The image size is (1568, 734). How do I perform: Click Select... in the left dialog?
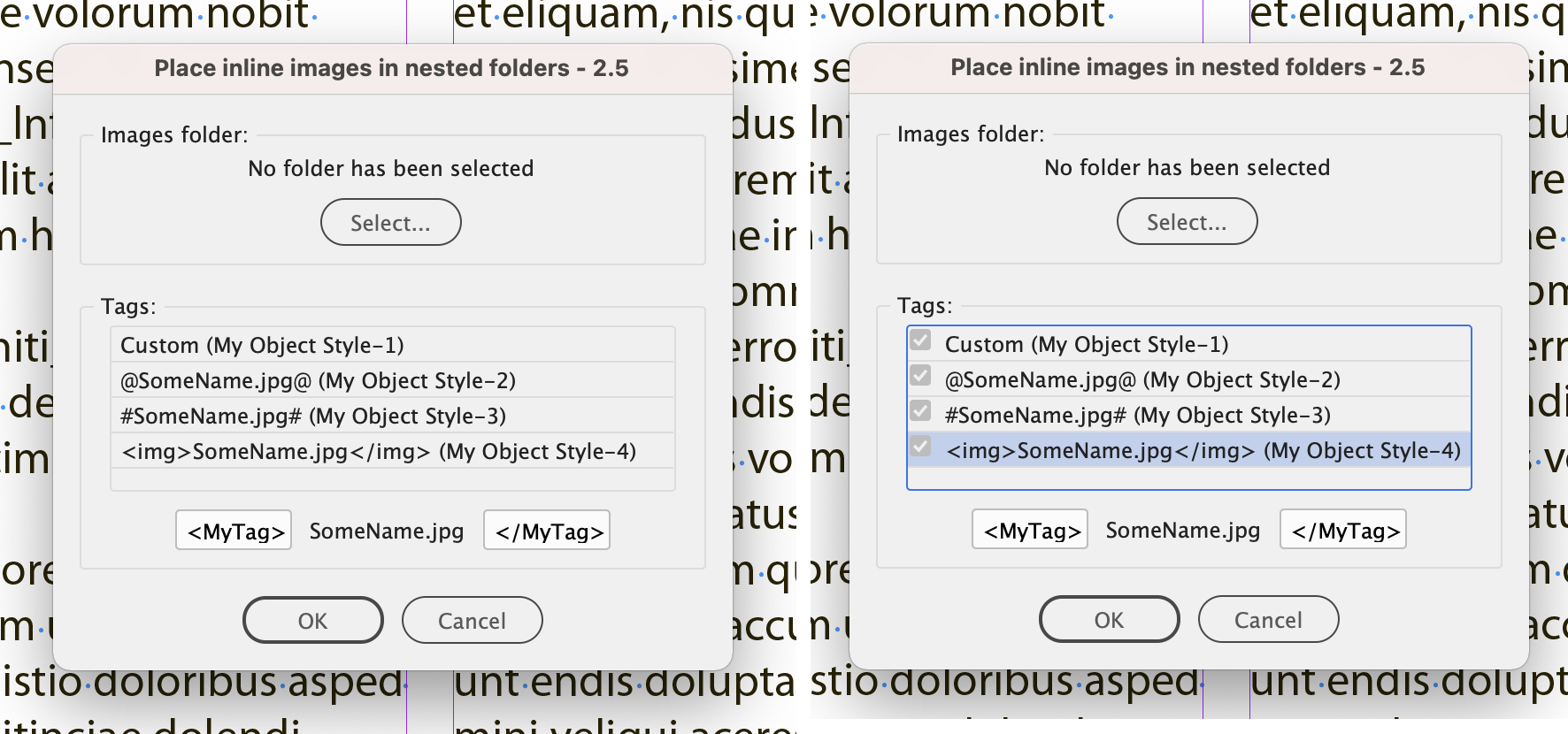(390, 223)
